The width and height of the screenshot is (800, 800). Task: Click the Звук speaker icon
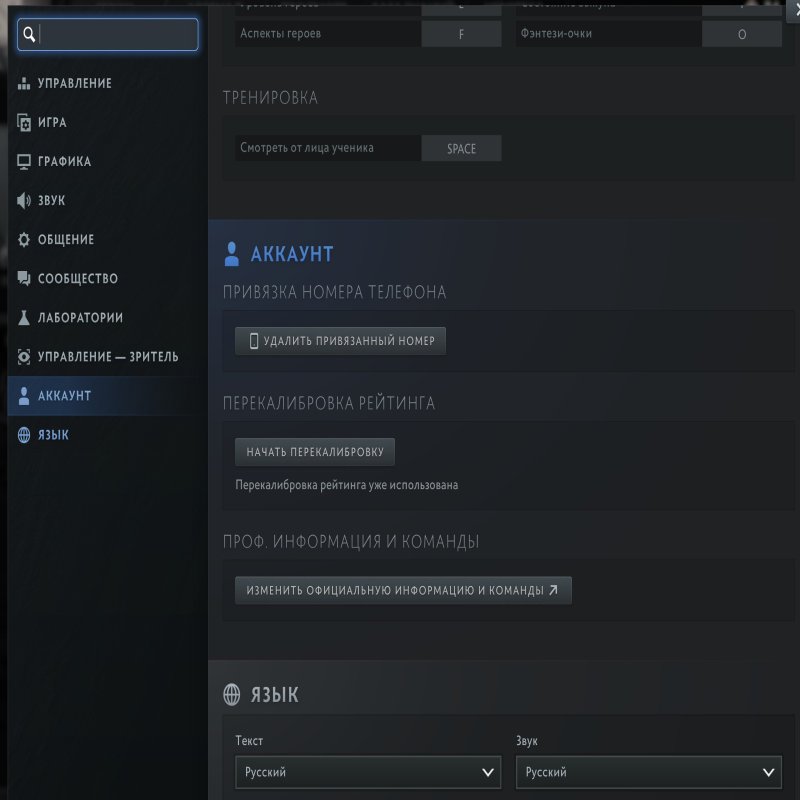[x=25, y=201]
